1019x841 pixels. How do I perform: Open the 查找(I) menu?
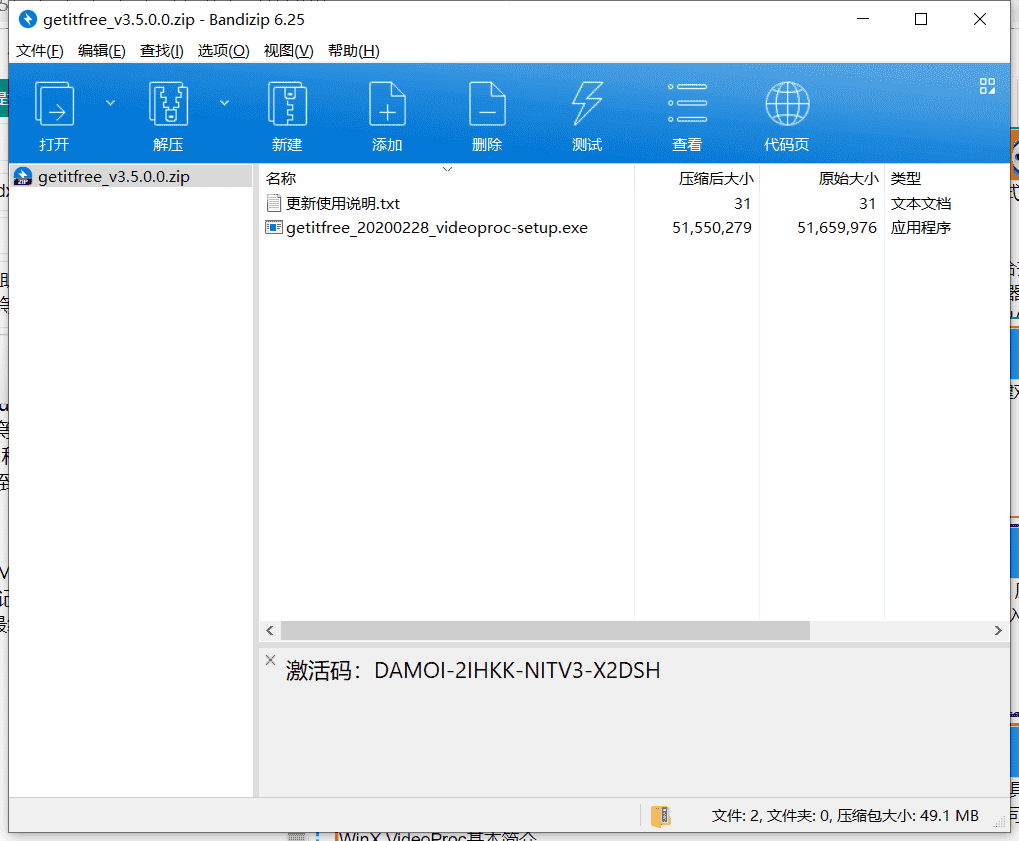162,51
